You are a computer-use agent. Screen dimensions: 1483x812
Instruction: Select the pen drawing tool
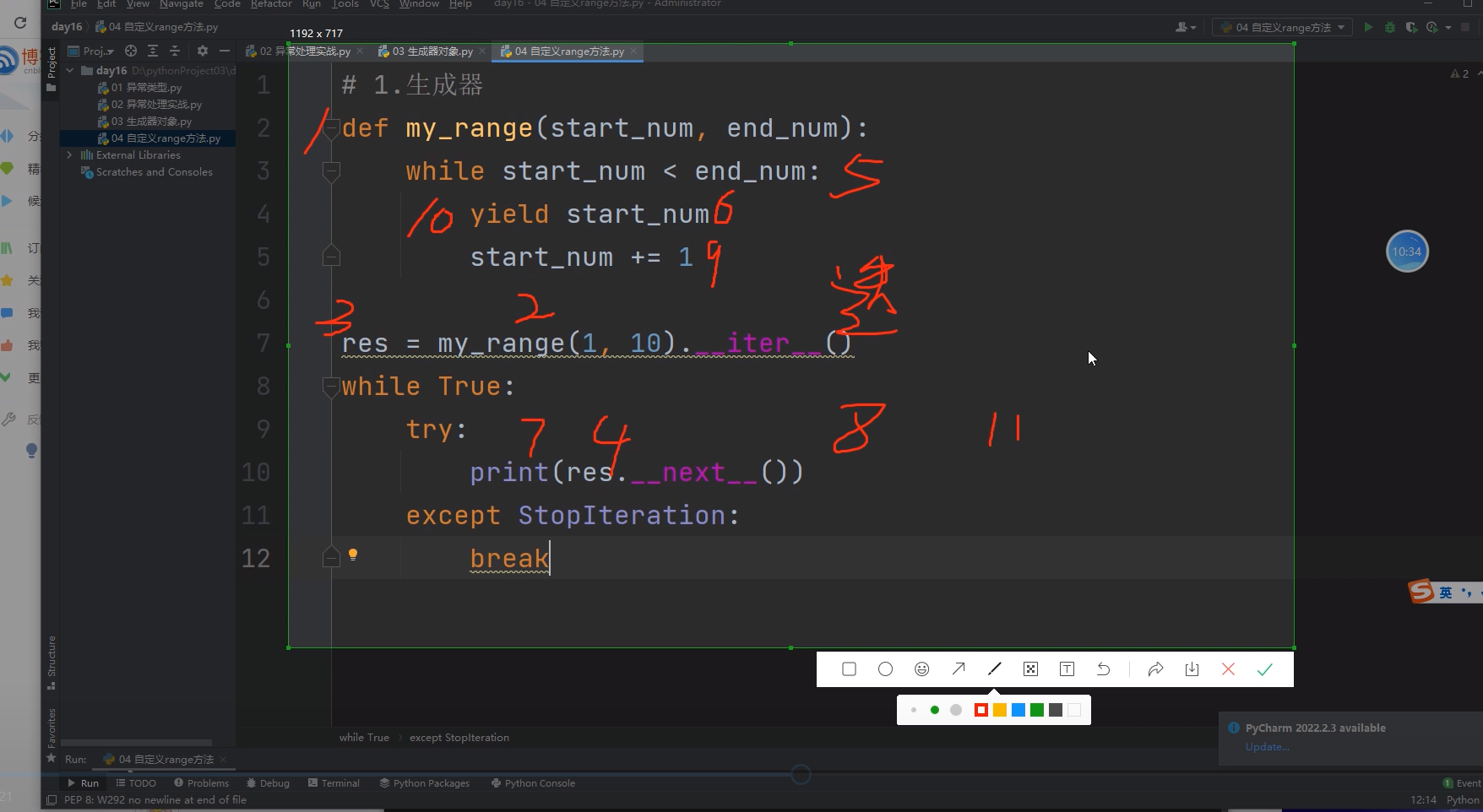995,669
